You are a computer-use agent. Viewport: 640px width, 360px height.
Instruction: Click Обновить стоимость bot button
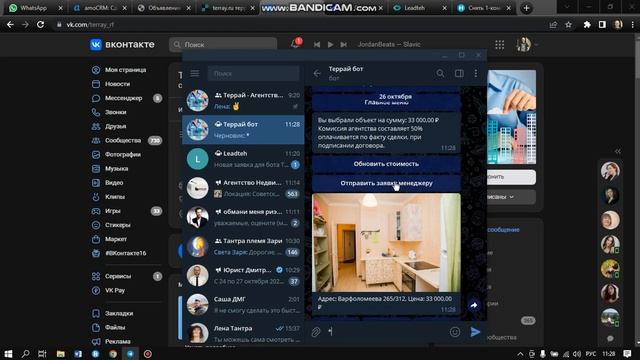tap(386, 164)
